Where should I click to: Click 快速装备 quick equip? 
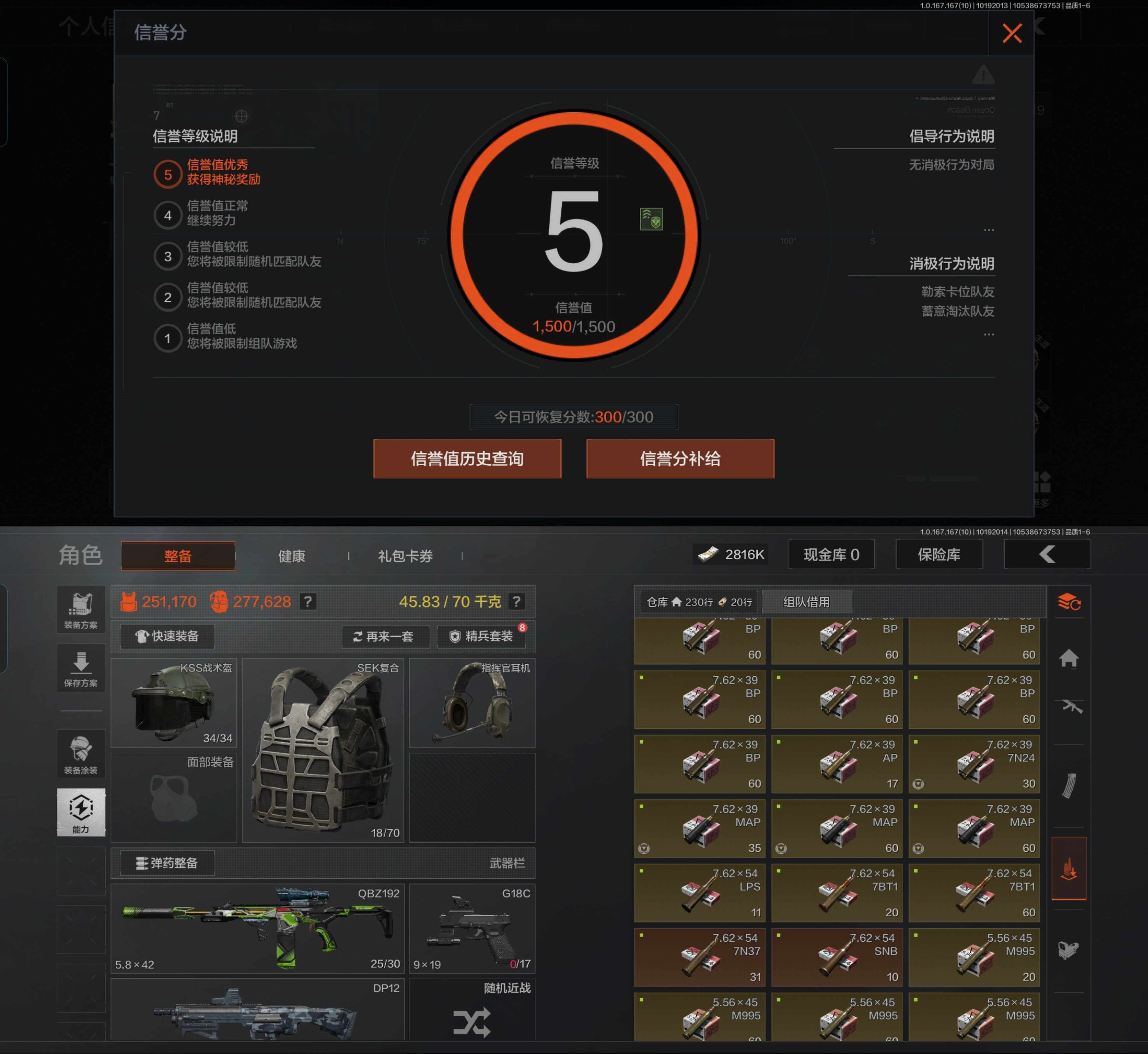coord(167,636)
